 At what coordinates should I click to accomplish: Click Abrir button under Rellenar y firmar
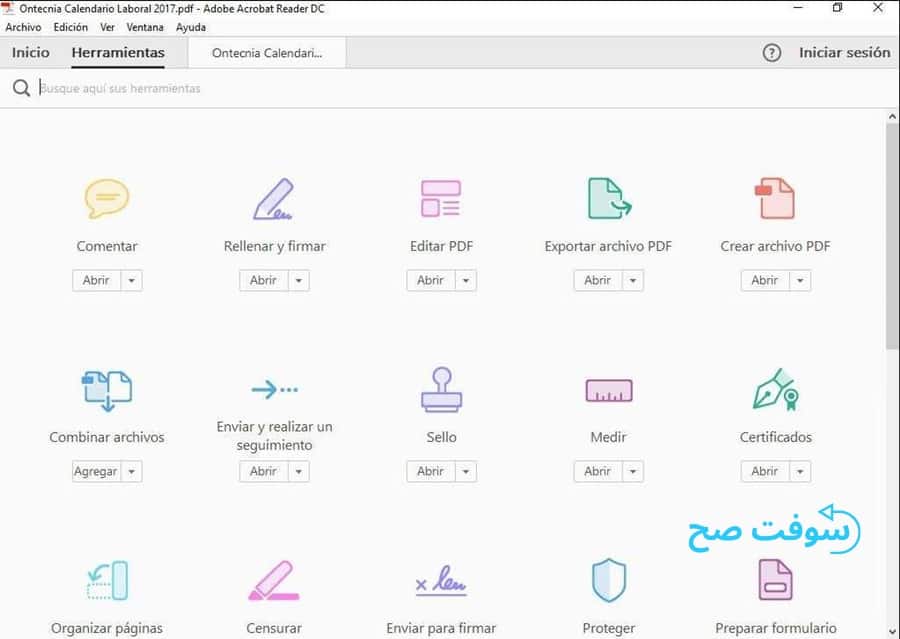coord(263,281)
